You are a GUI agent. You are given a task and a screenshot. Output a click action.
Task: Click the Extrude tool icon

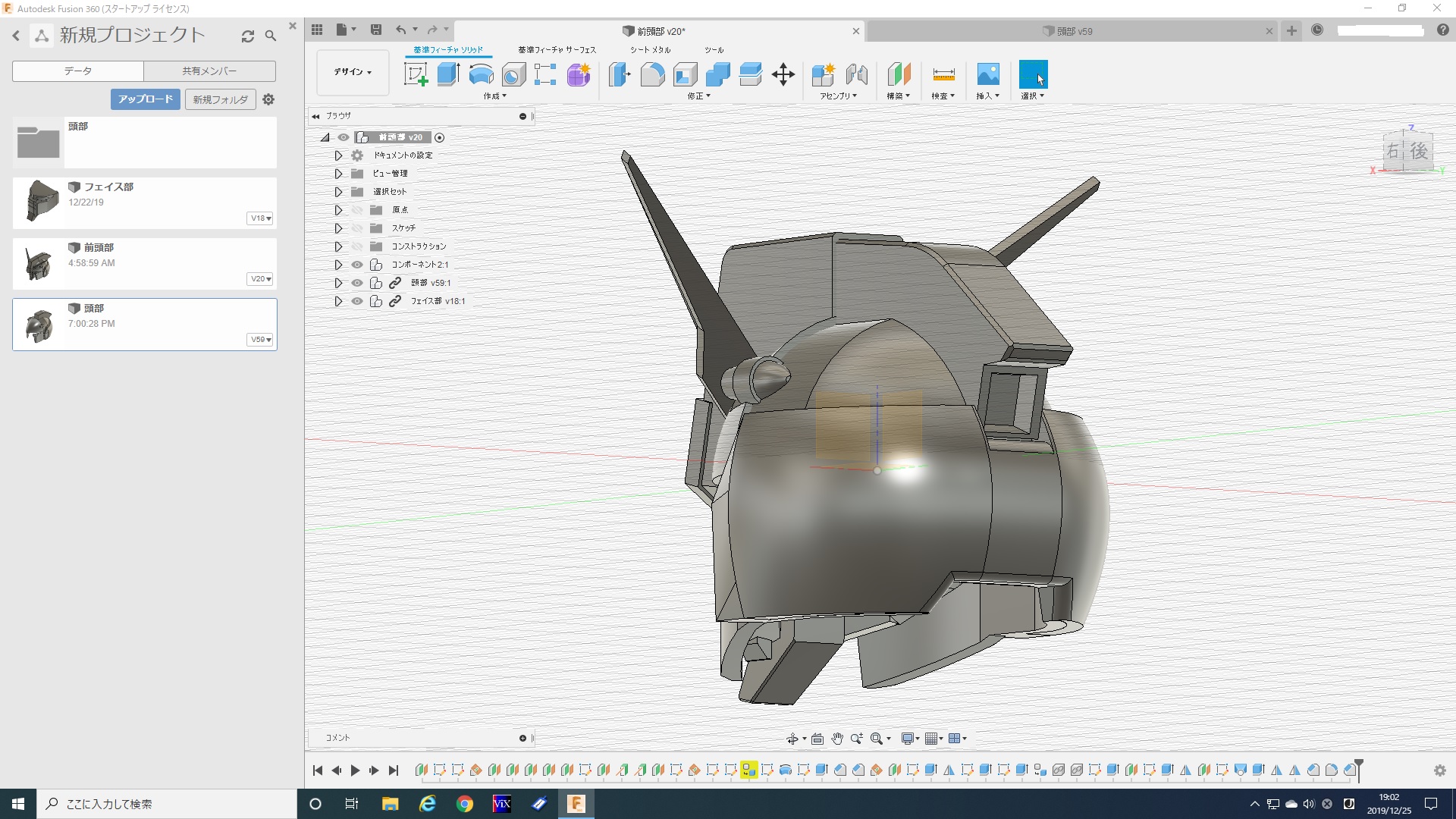coord(448,74)
